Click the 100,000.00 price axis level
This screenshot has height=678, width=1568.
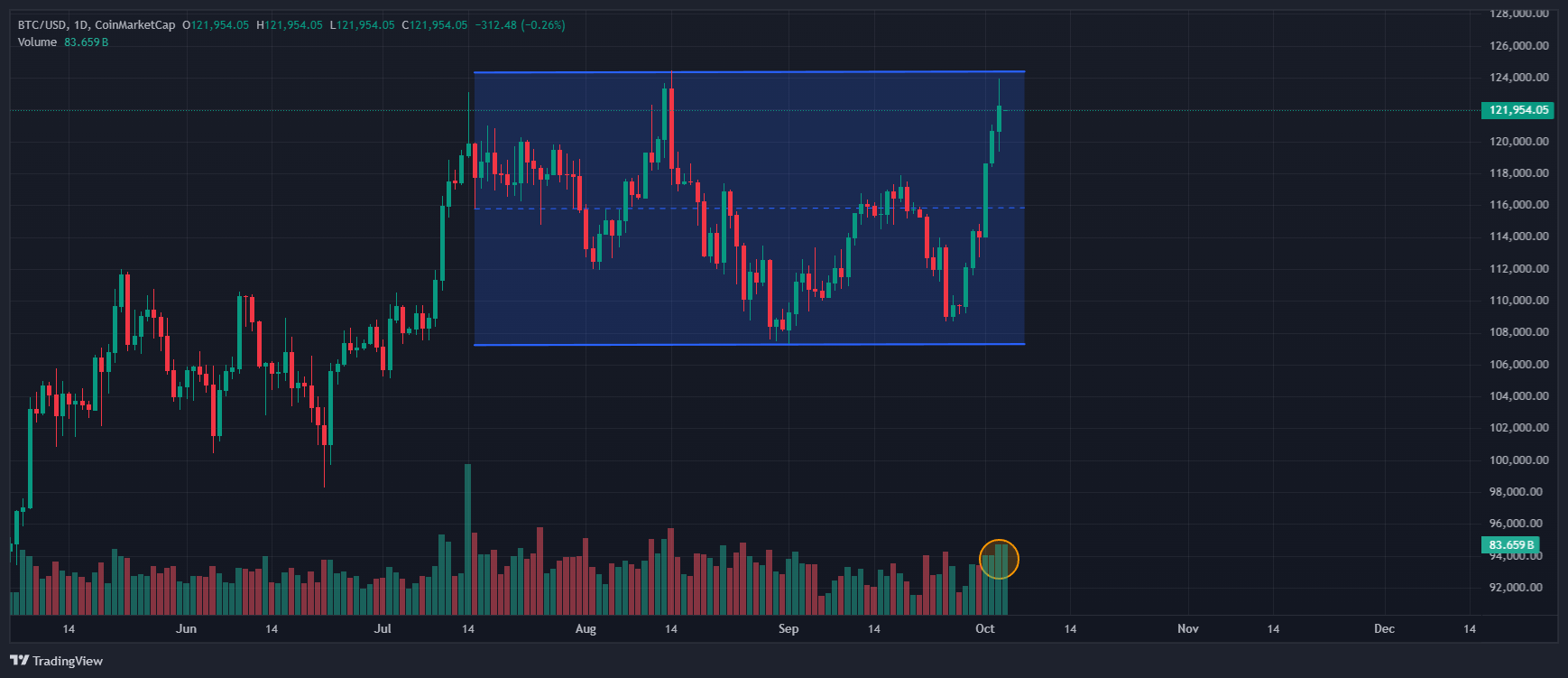click(x=1518, y=460)
